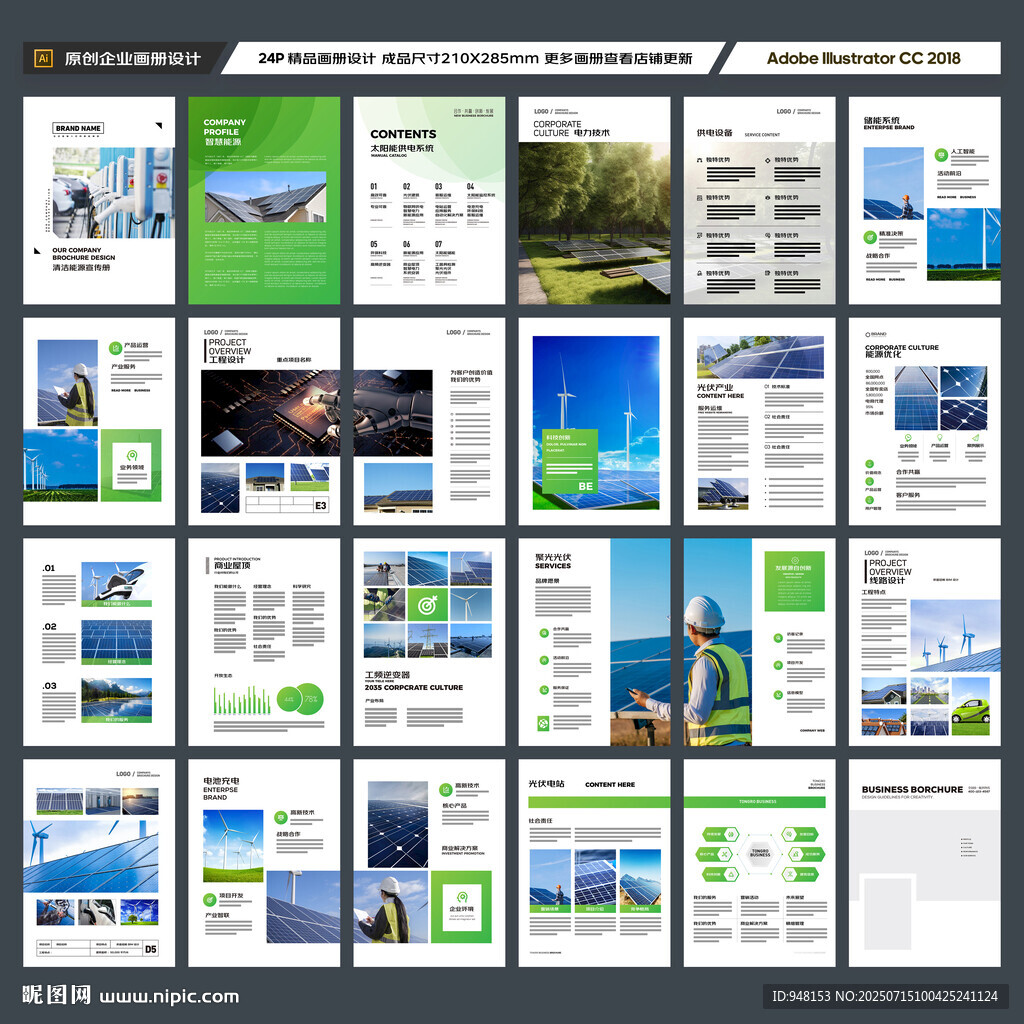
Task: Click the .01 wind turbine photo
Action: click(x=116, y=584)
